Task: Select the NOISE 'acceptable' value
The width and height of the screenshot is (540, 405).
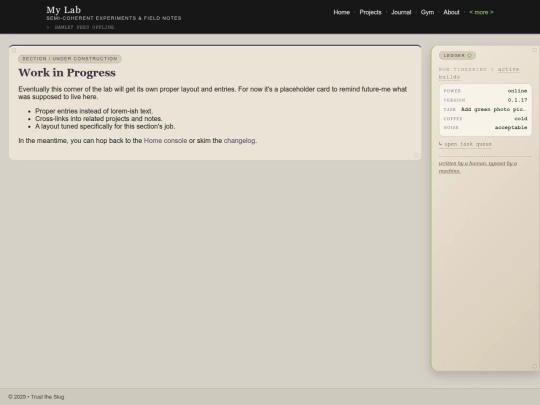Action: click(x=511, y=127)
